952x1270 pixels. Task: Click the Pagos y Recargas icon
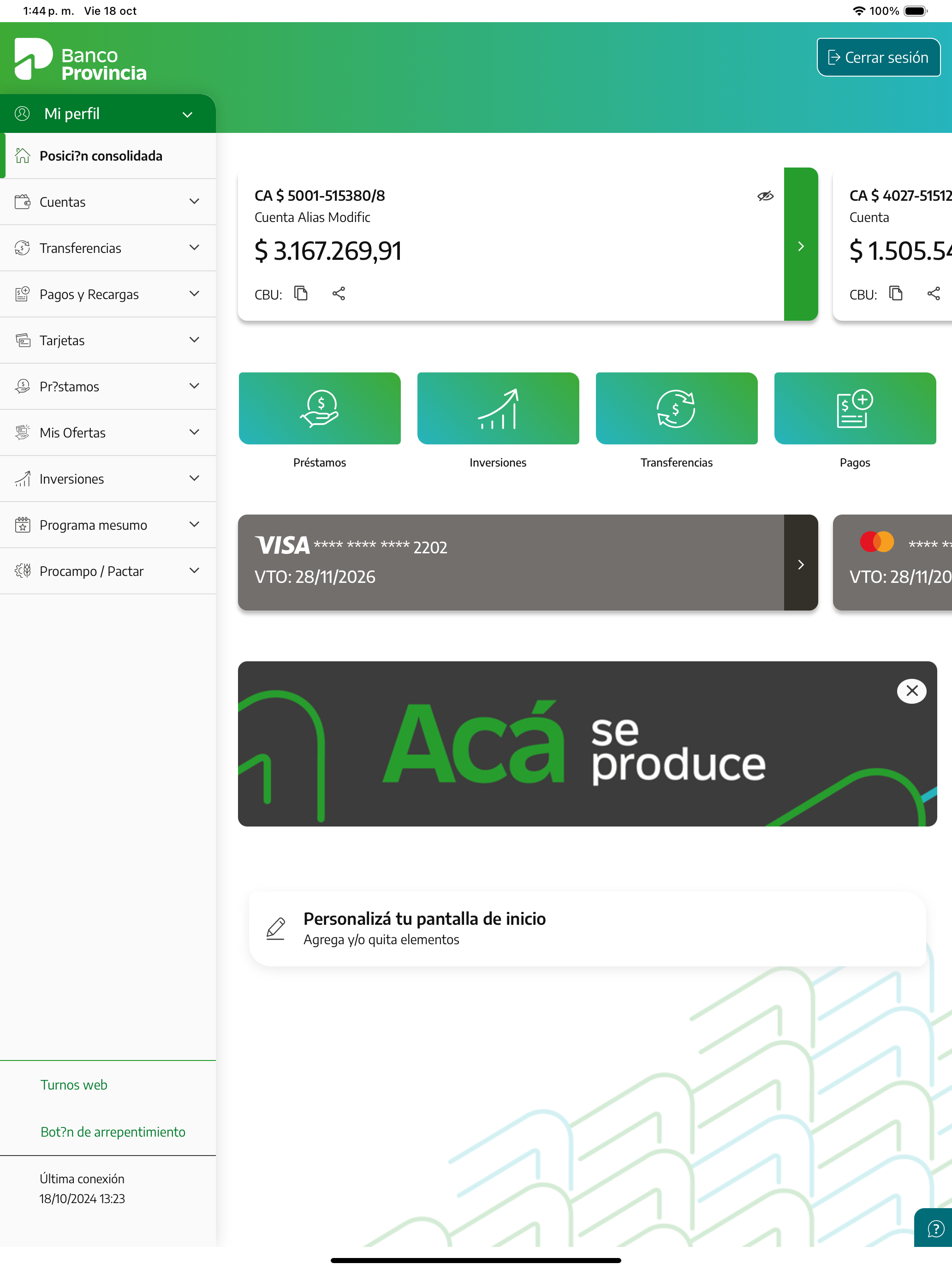pyautogui.click(x=23, y=294)
